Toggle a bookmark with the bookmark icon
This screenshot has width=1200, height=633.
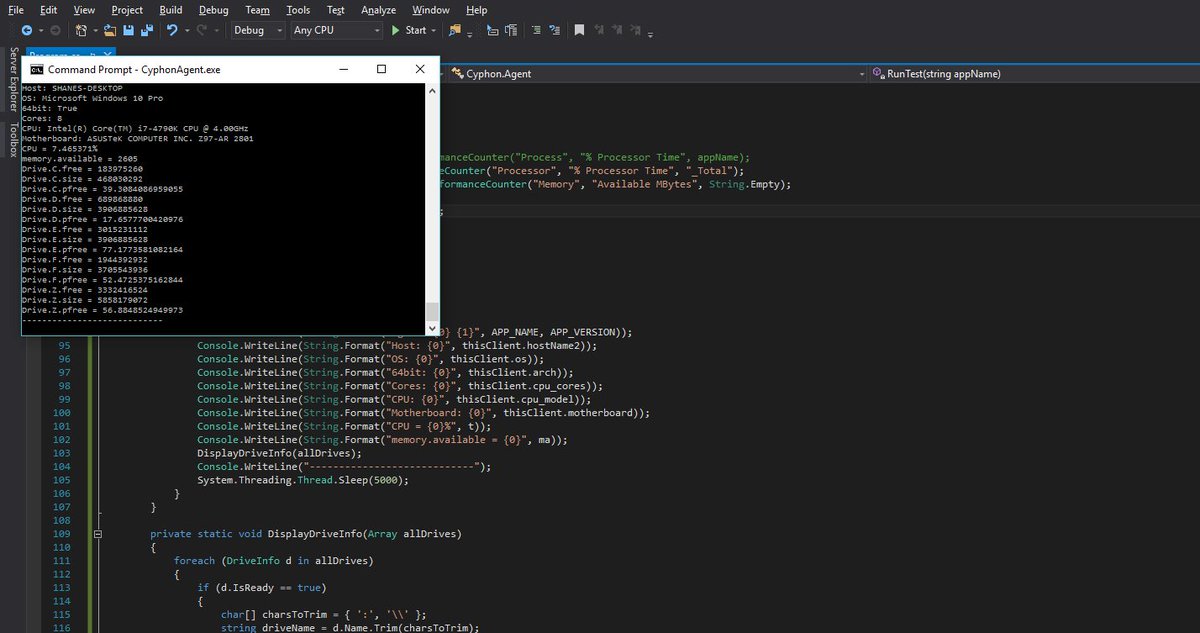(x=579, y=30)
